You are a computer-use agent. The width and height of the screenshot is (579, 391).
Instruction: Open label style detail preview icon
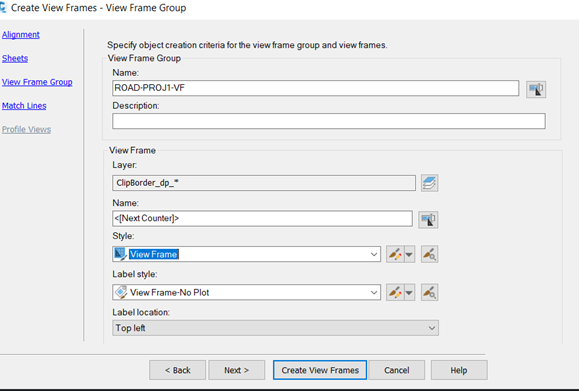click(429, 292)
